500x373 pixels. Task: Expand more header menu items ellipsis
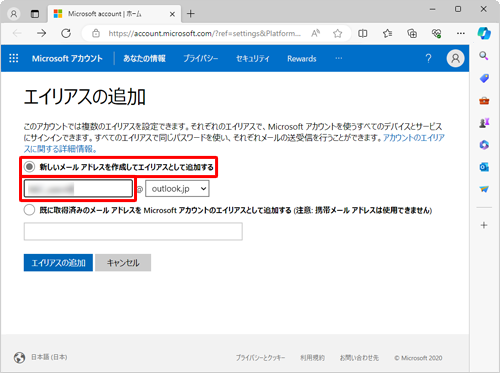pyautogui.click(x=339, y=58)
